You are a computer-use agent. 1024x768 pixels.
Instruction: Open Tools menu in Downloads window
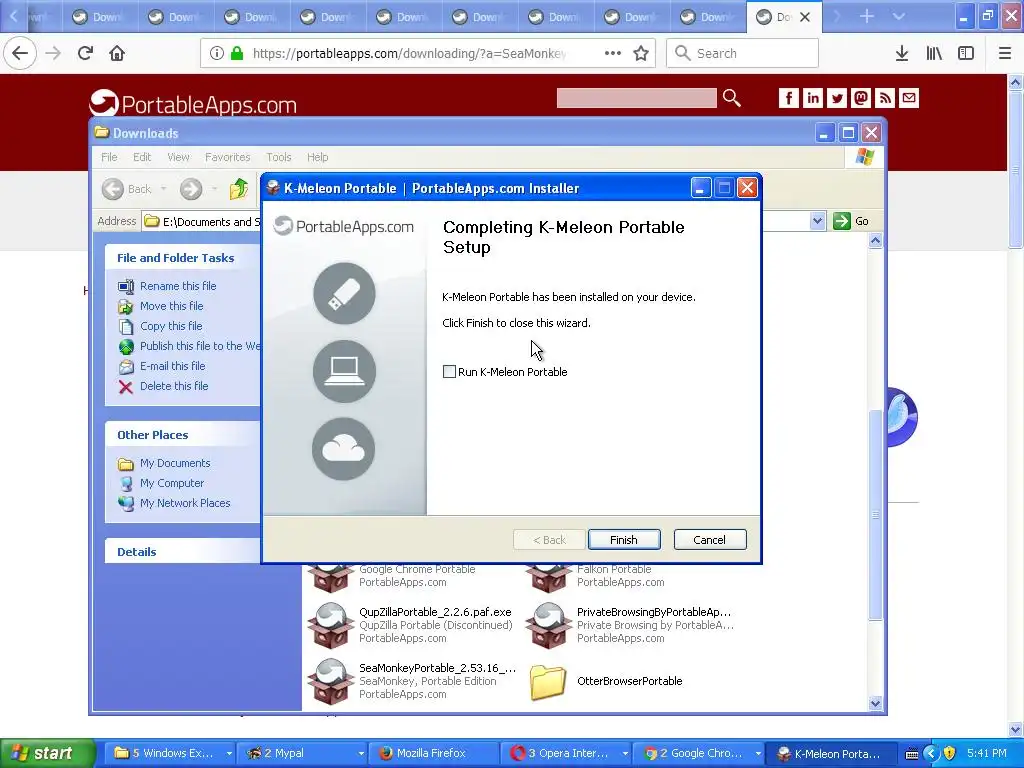pos(279,157)
